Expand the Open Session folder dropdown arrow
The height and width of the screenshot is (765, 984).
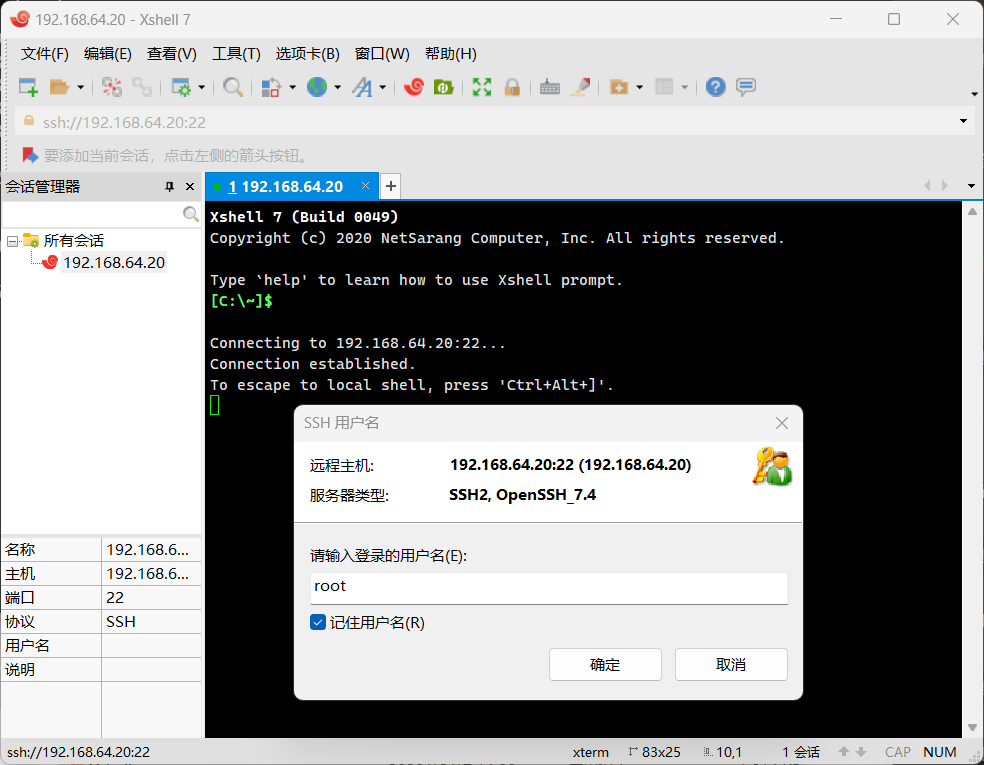point(80,87)
